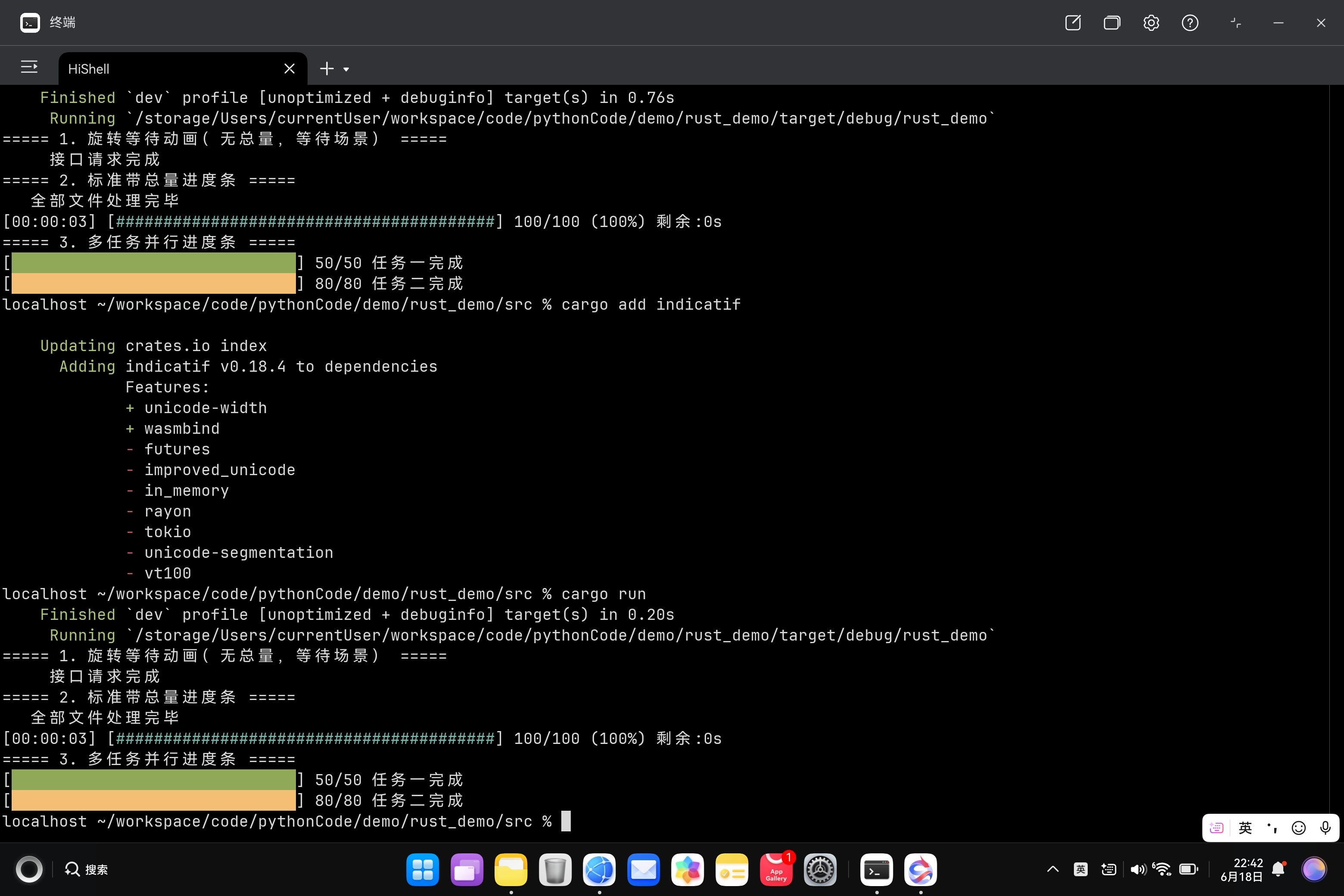Open the yellow Files folder in dock
The width and height of the screenshot is (1344, 896).
(x=511, y=870)
